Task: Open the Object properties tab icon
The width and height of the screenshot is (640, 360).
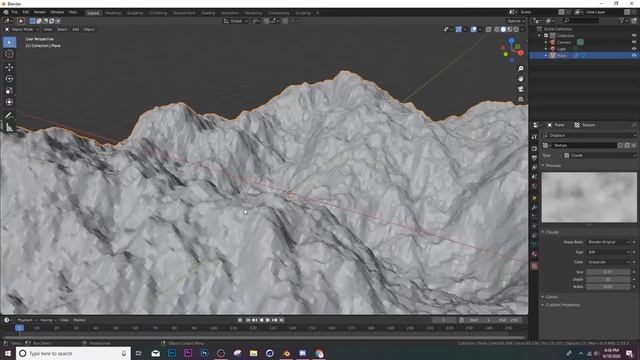Action: click(x=534, y=198)
